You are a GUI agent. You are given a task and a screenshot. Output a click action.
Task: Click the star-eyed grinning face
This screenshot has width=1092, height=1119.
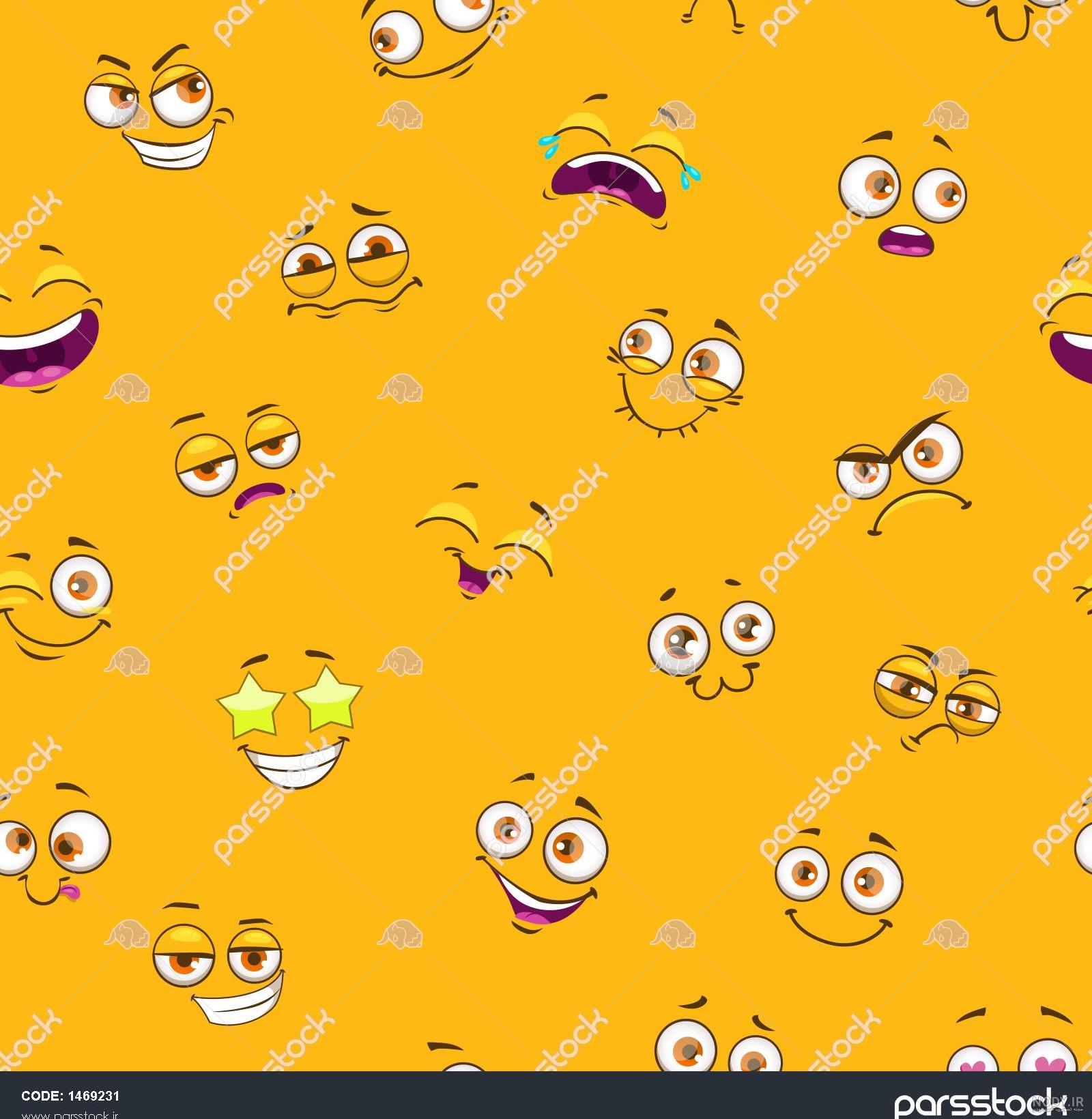(x=289, y=721)
